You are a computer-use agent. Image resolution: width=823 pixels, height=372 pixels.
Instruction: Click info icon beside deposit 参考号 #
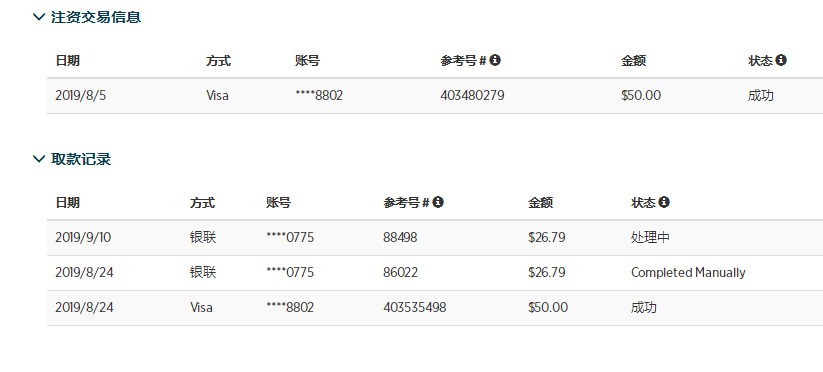(495, 60)
